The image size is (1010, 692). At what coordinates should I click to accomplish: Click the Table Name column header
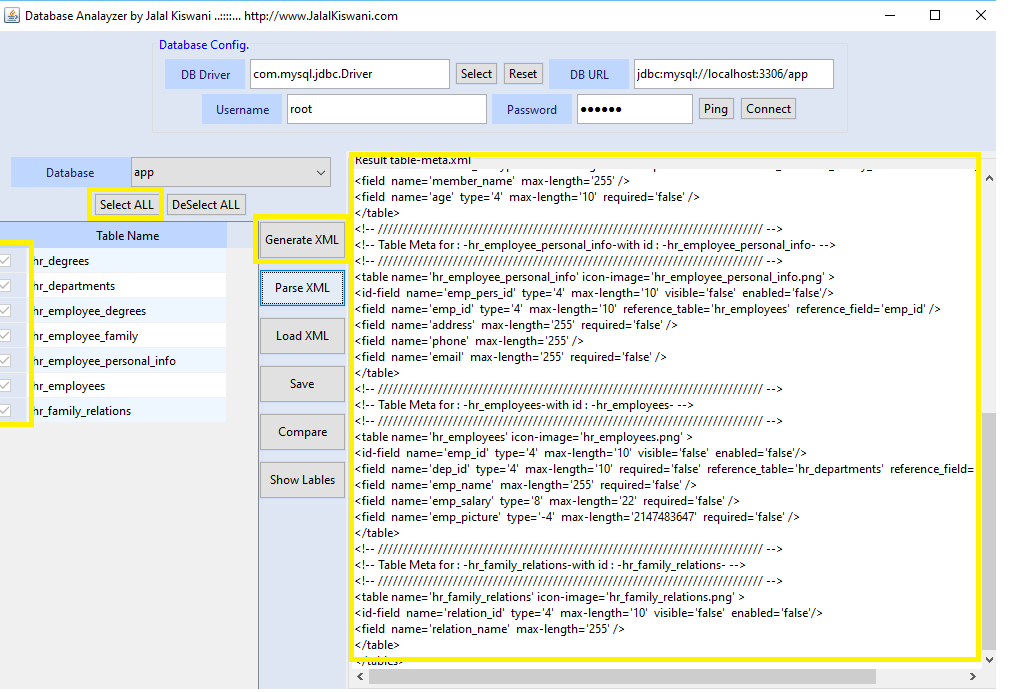pos(127,236)
